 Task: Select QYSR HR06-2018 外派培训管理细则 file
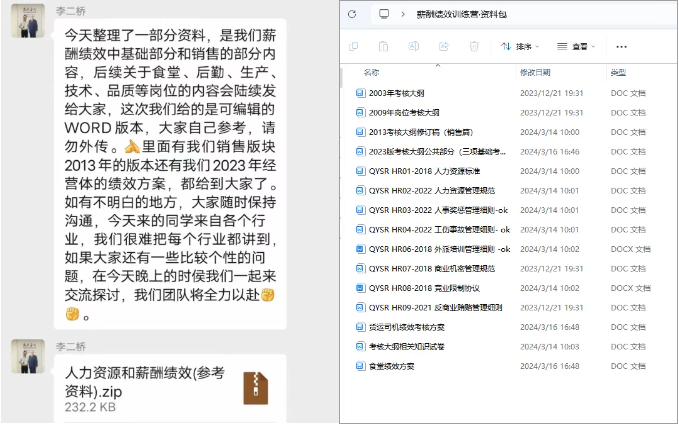point(432,248)
